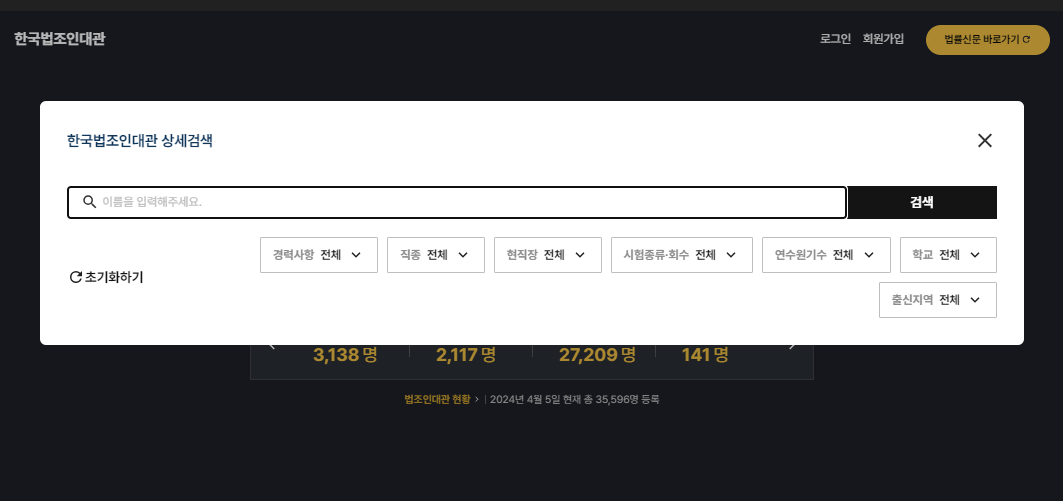Viewport: 1063px width, 501px height.
Task: Click the external link icon on 법률신문 바로가기
Action: click(x=1026, y=40)
